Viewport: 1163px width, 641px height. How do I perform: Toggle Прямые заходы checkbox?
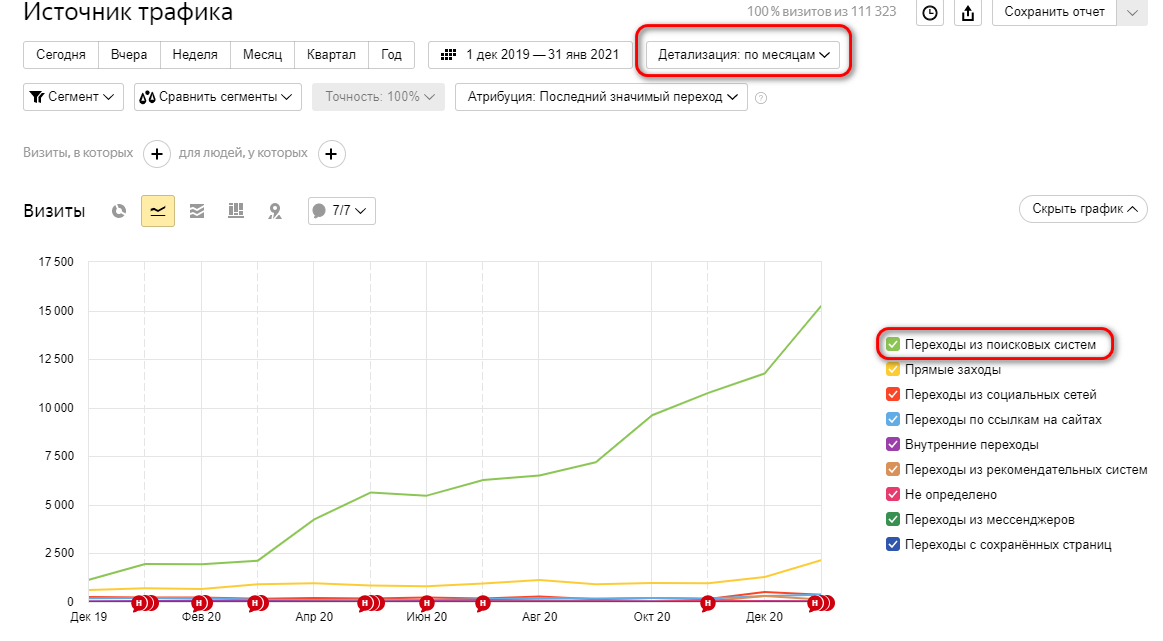[x=893, y=369]
